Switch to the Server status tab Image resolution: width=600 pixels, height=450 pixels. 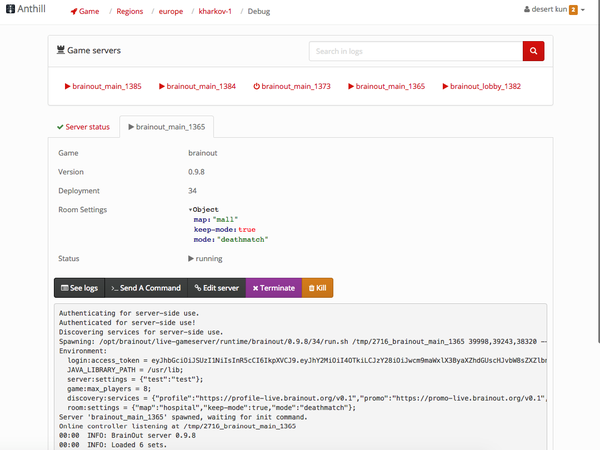[82, 127]
